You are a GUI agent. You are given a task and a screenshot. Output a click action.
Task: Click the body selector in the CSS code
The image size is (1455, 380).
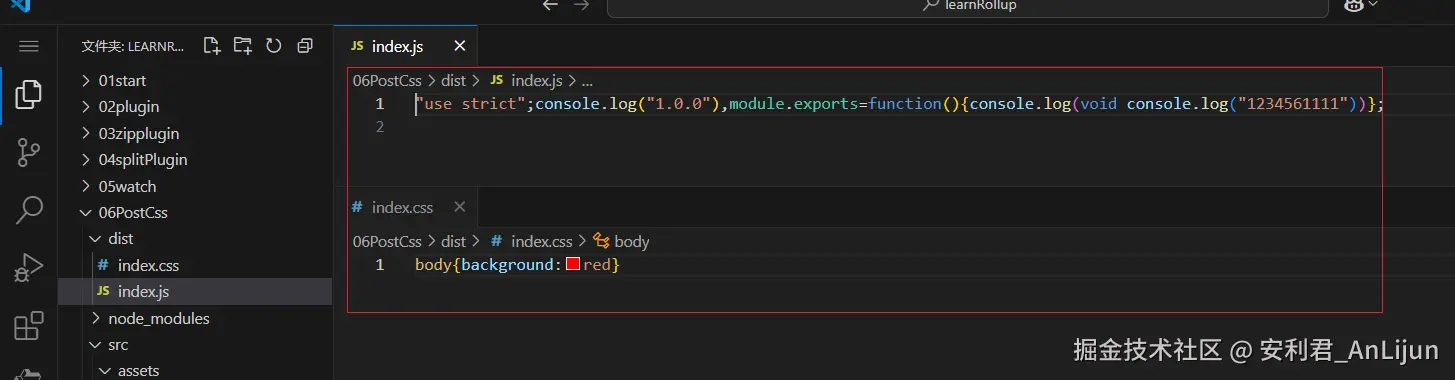point(433,265)
